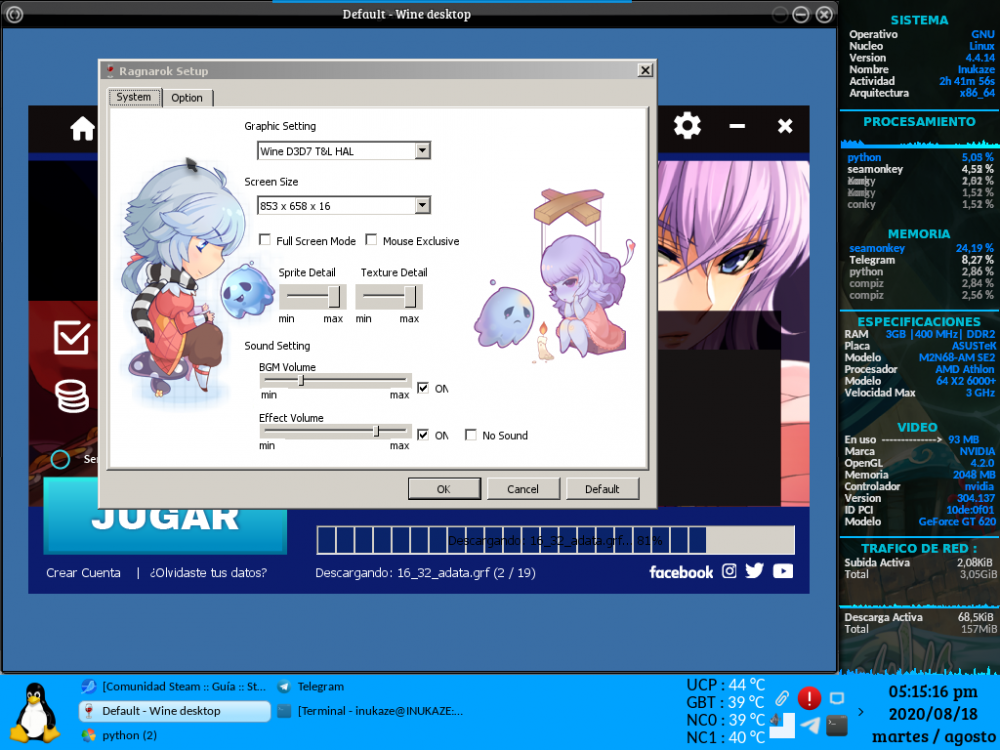Viewport: 1000px width, 750px height.
Task: Open the Instagram icon link
Action: (x=729, y=571)
